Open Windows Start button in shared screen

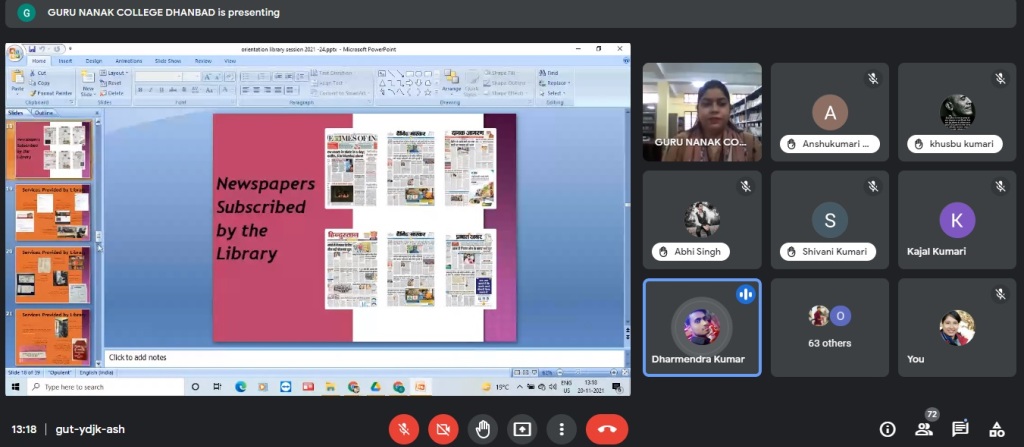16,387
